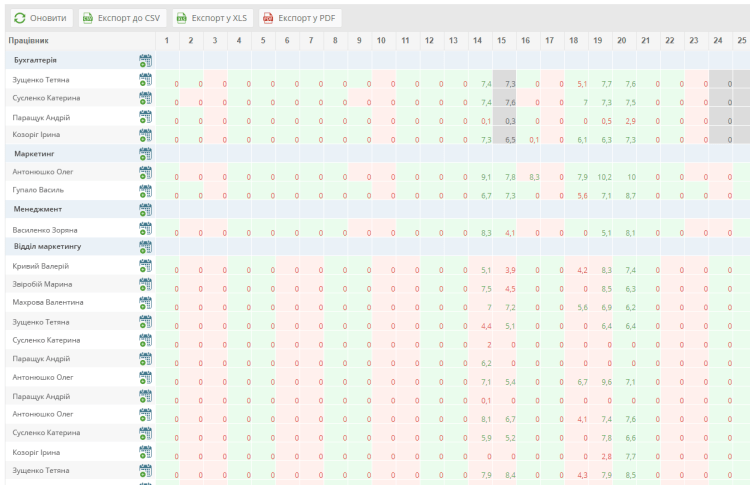
Task: Click calendar icon beside Кривий Валерій
Action: click(x=145, y=266)
